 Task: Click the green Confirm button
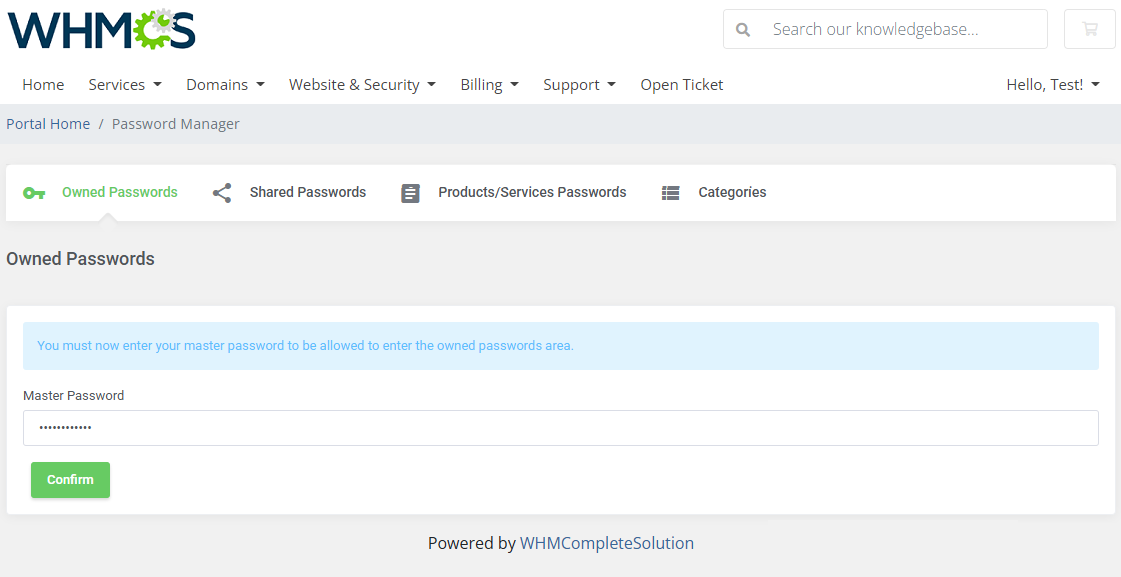[x=70, y=480]
